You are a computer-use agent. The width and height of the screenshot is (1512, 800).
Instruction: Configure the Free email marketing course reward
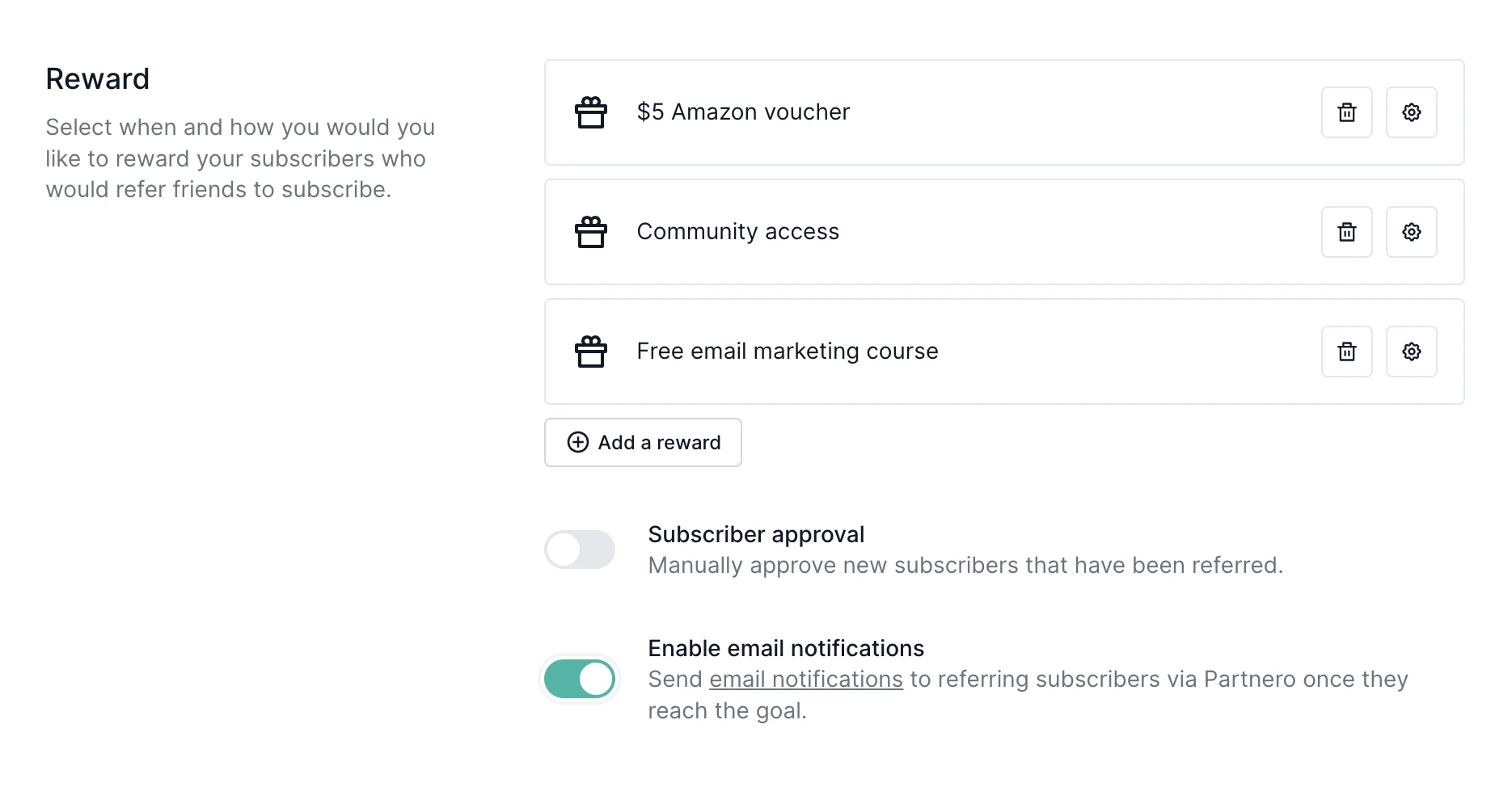point(1411,352)
